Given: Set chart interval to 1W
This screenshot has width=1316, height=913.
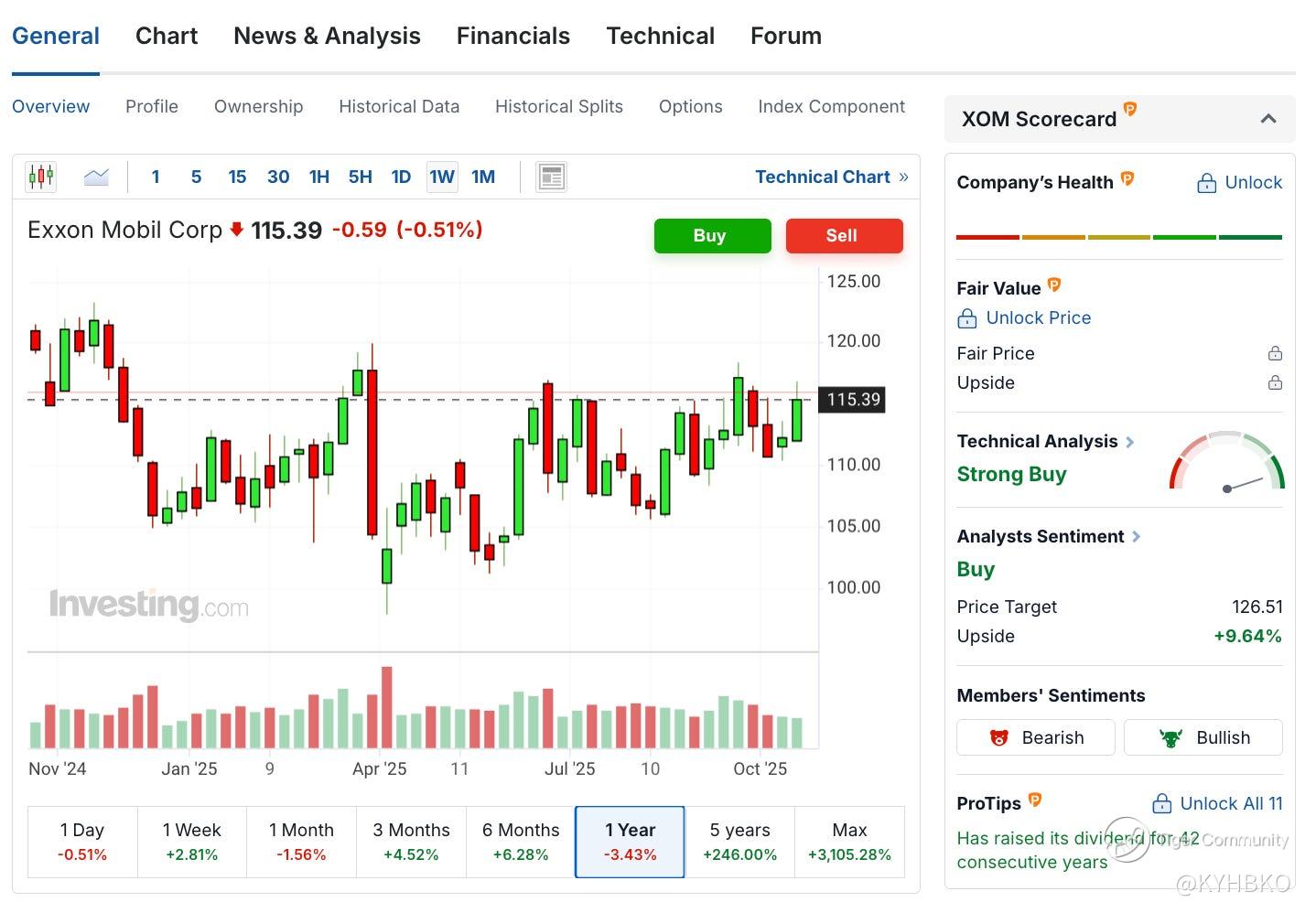Looking at the screenshot, I should click(x=442, y=177).
